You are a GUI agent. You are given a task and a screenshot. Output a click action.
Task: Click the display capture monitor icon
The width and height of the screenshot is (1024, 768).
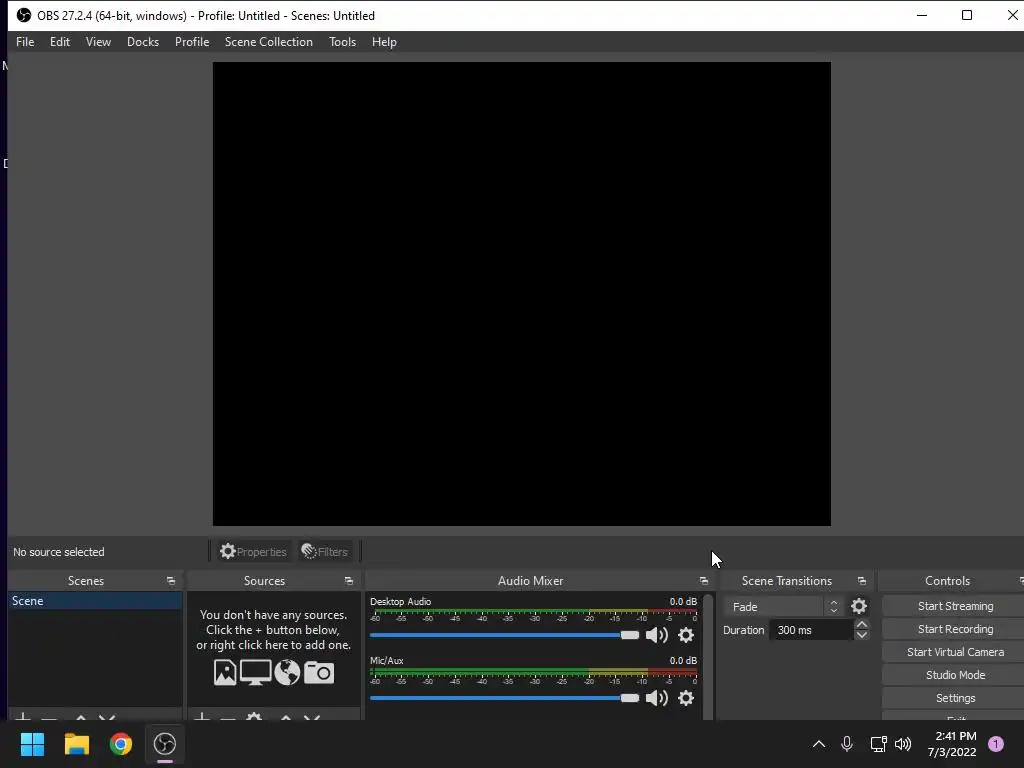click(x=255, y=672)
